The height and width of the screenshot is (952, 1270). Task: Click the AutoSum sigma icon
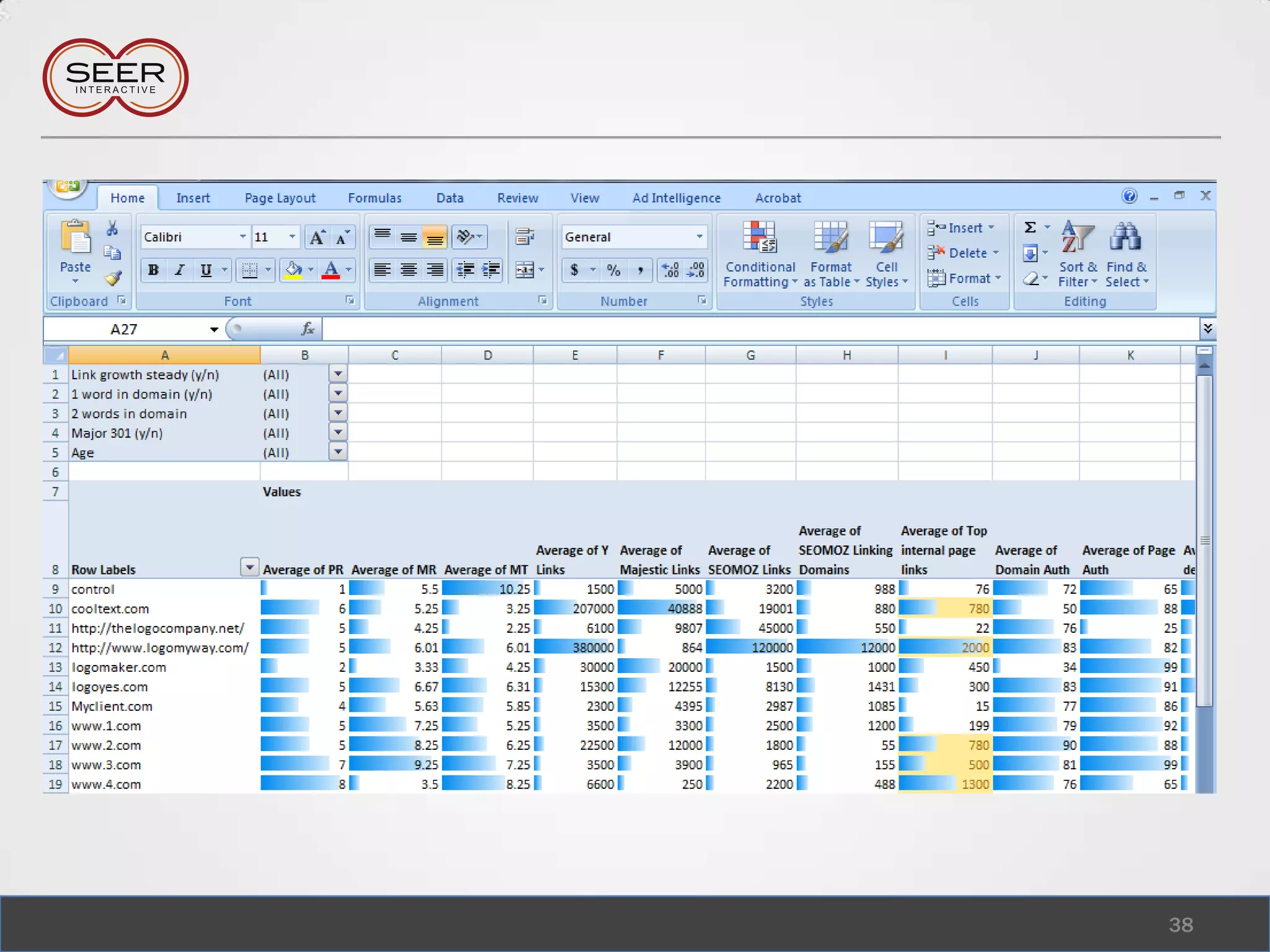(1030, 227)
